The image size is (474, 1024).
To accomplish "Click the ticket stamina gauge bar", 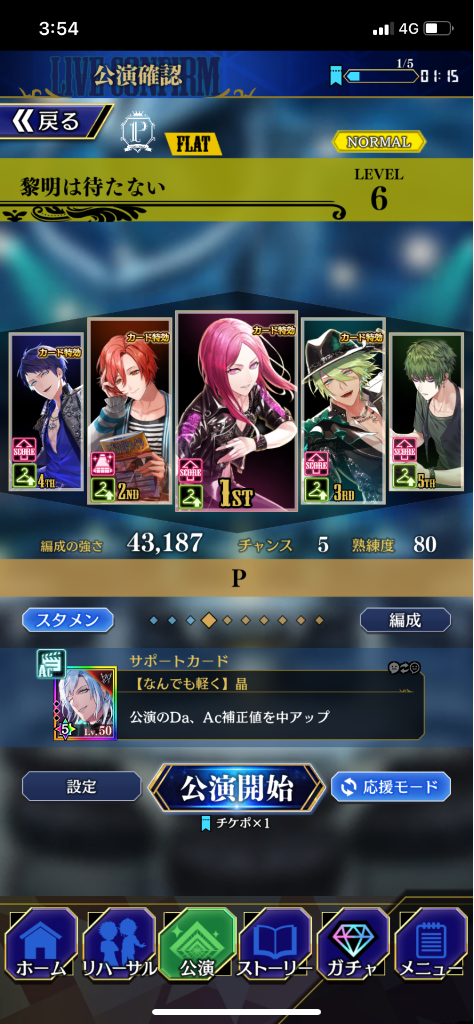I will coord(381,76).
